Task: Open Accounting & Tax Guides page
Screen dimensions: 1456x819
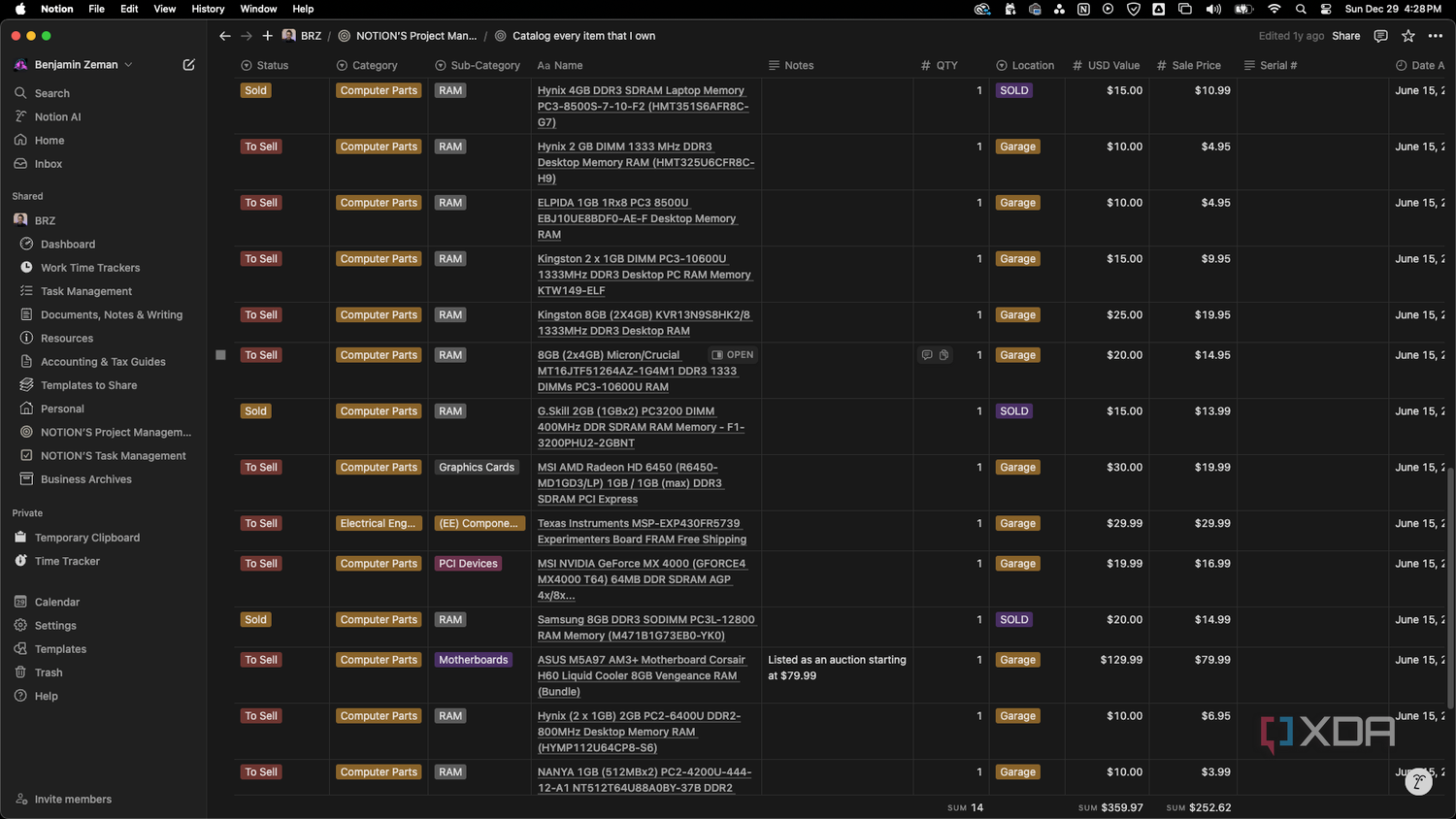Action: click(103, 362)
